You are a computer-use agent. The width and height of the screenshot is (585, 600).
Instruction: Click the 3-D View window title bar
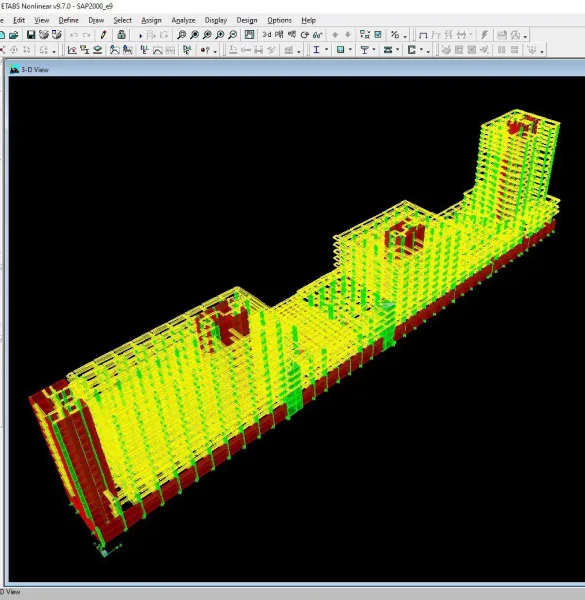(297, 69)
